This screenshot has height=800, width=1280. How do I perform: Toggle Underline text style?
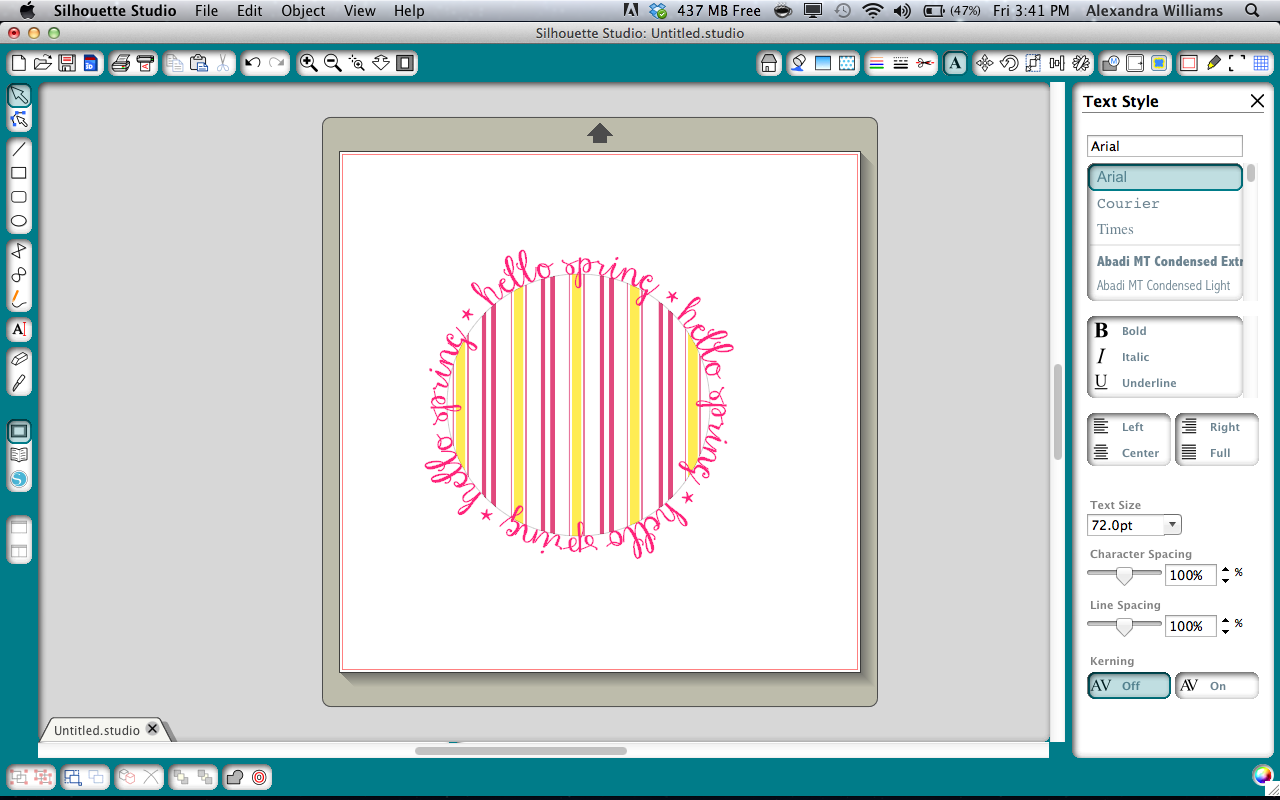pos(1165,383)
